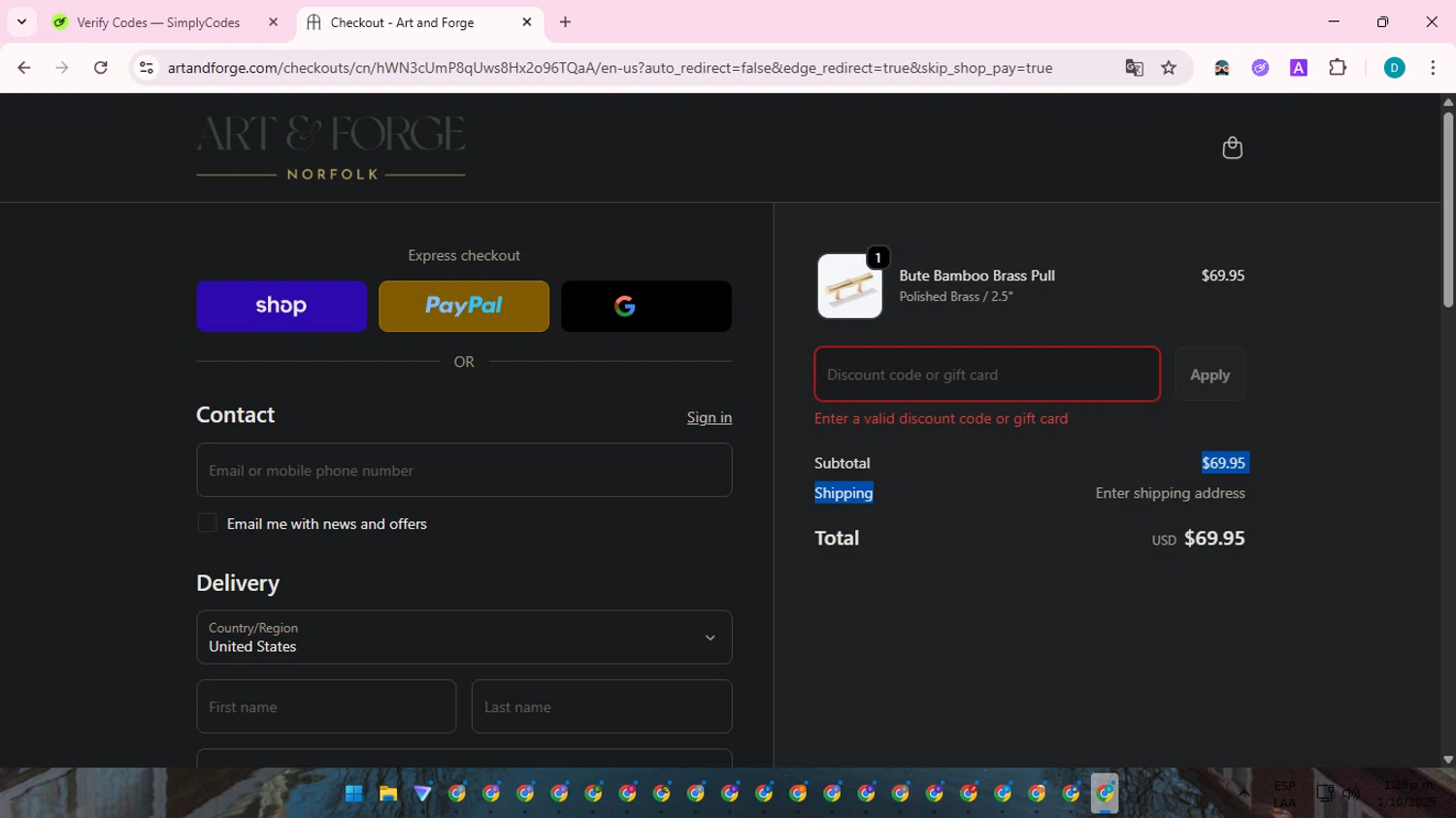Open the purple round extension icon
Image resolution: width=1456 pixels, height=818 pixels.
[x=1260, y=68]
